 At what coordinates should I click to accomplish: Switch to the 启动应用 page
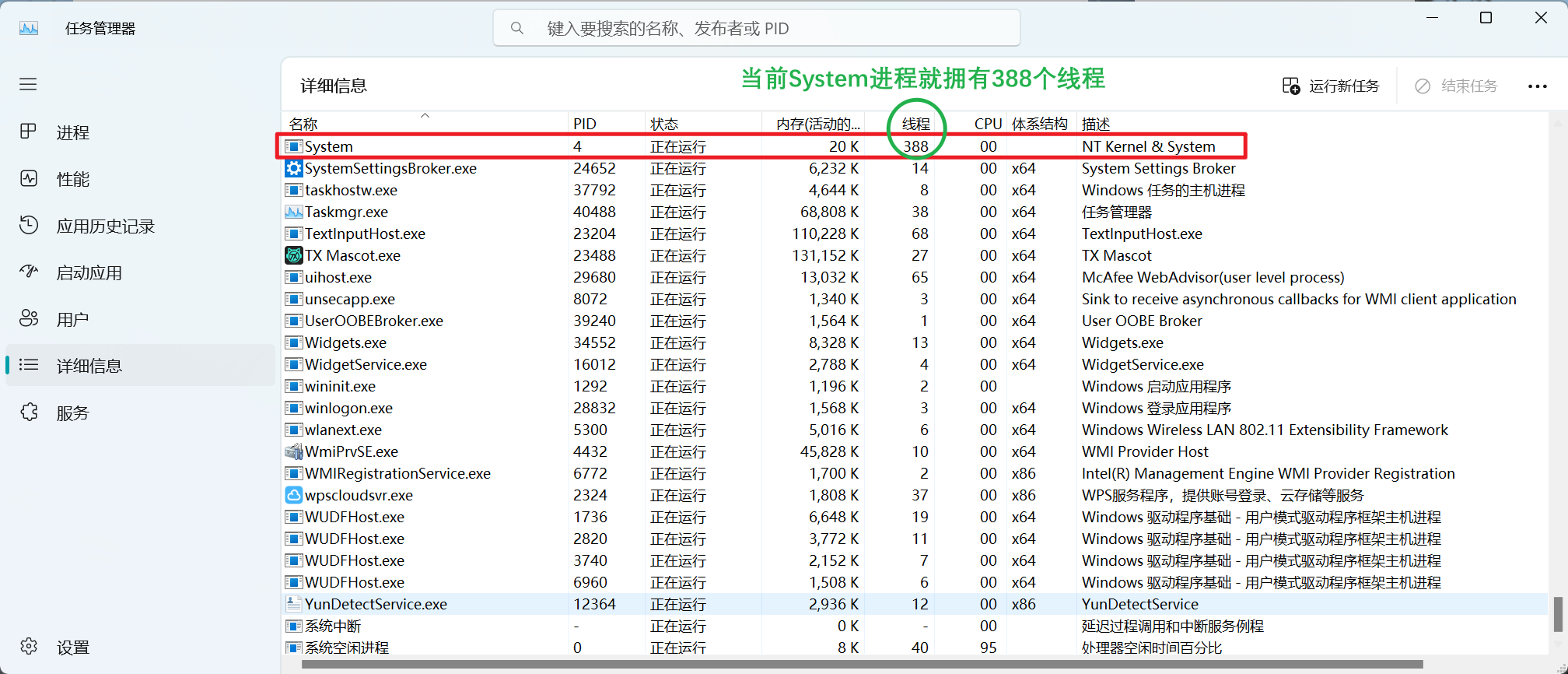[x=140, y=272]
